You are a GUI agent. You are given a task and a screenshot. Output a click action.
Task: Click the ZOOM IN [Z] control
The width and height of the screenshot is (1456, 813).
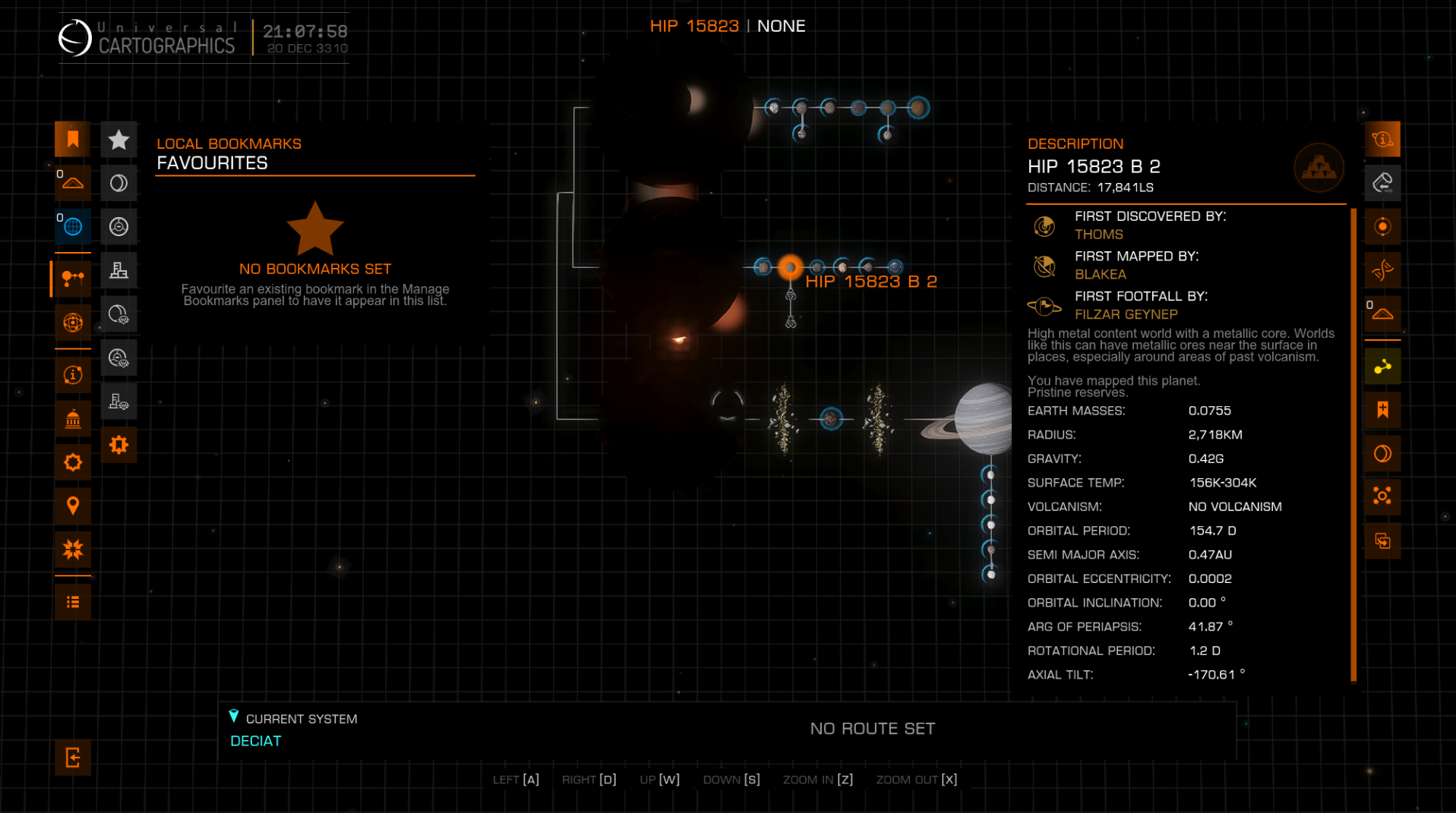818,780
